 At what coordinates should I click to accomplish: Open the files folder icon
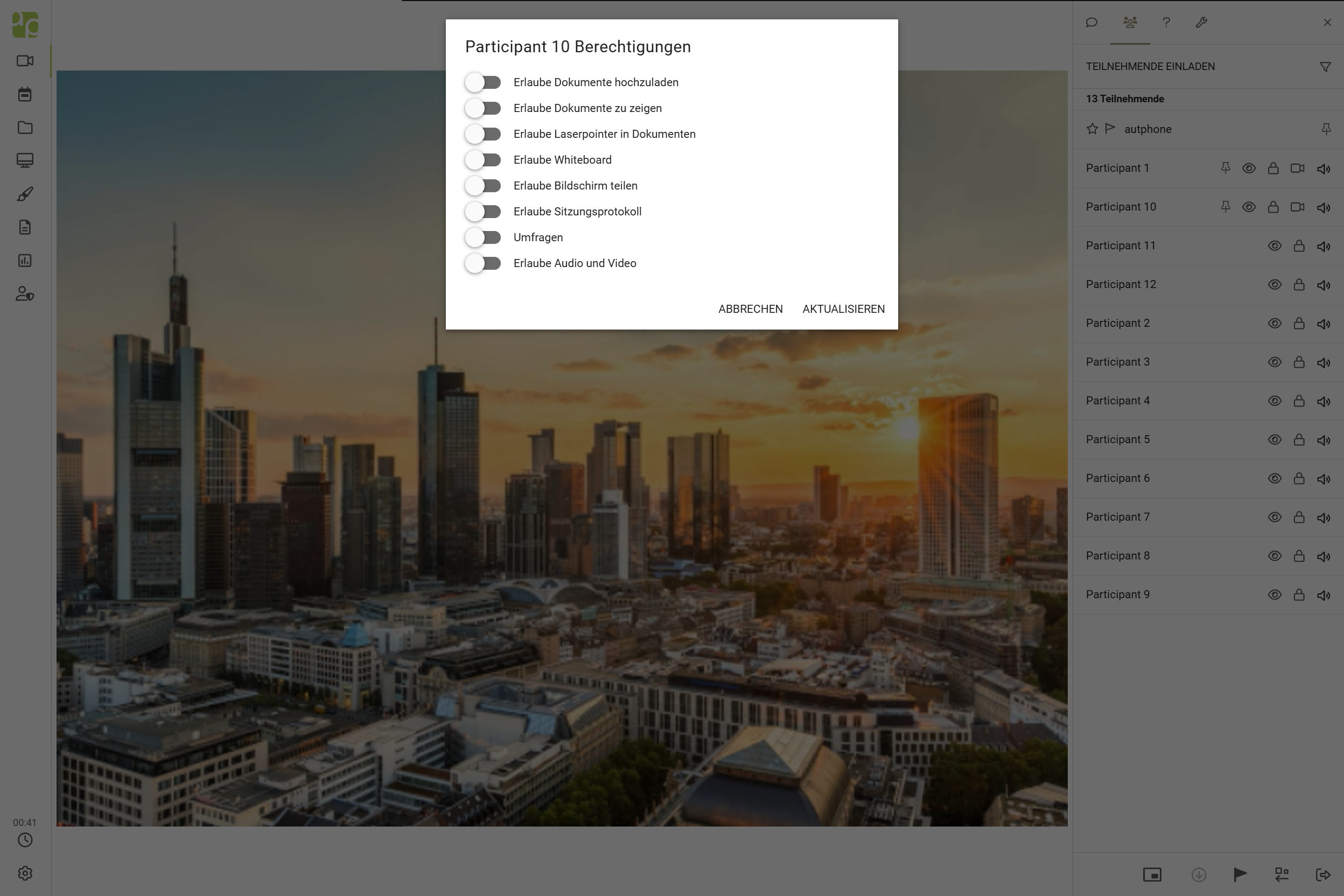point(25,128)
